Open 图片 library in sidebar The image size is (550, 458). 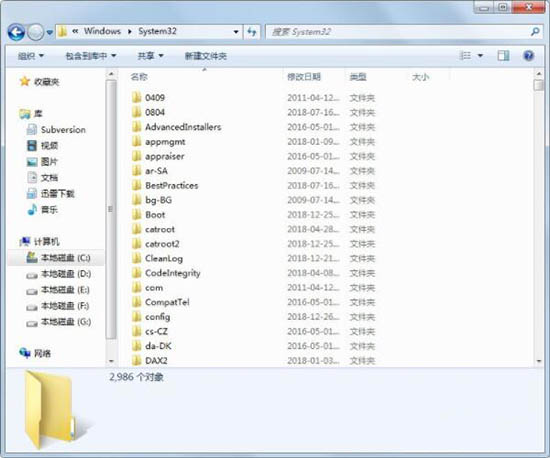coord(42,161)
